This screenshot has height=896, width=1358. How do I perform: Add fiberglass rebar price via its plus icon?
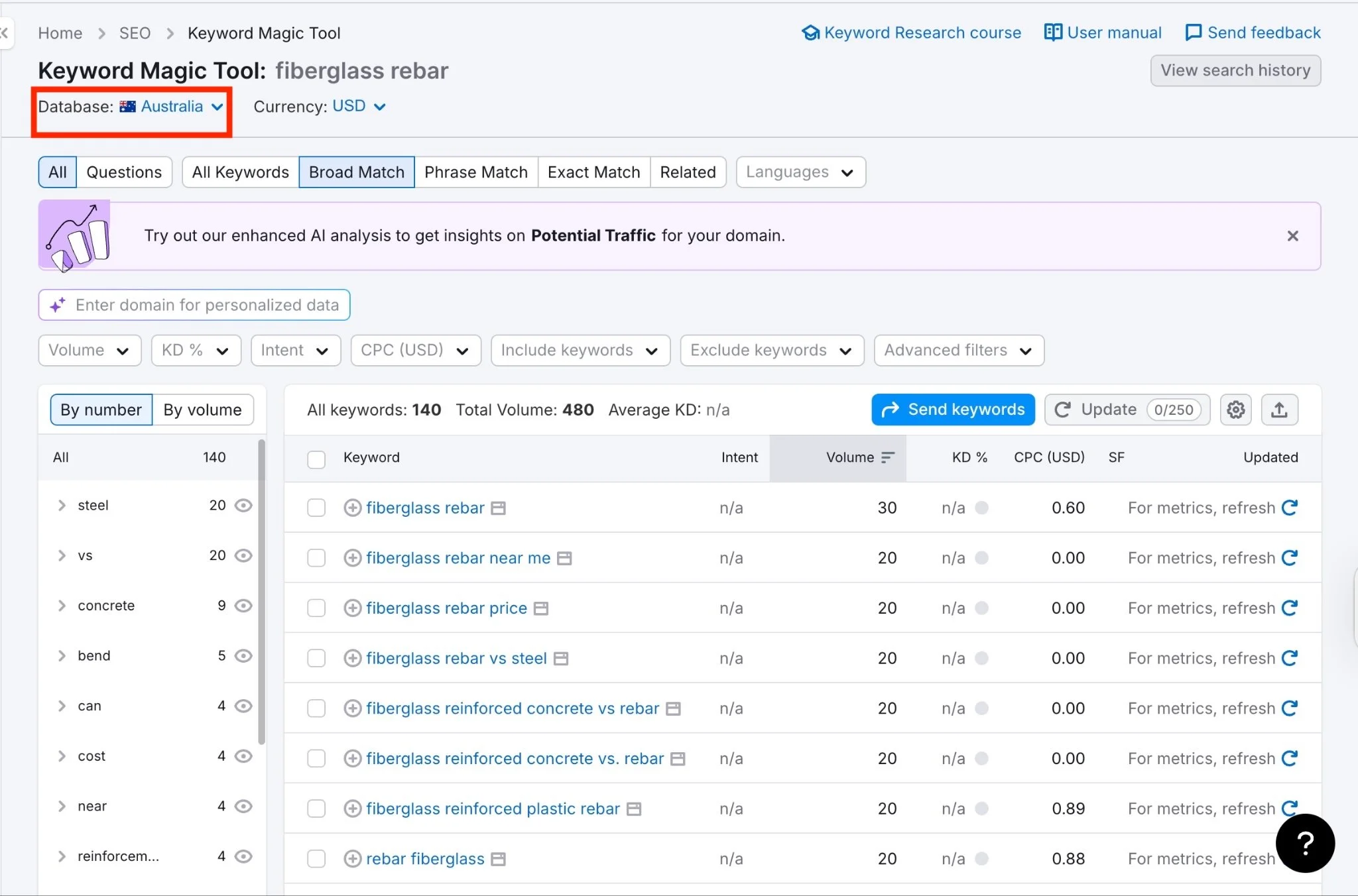click(x=352, y=608)
